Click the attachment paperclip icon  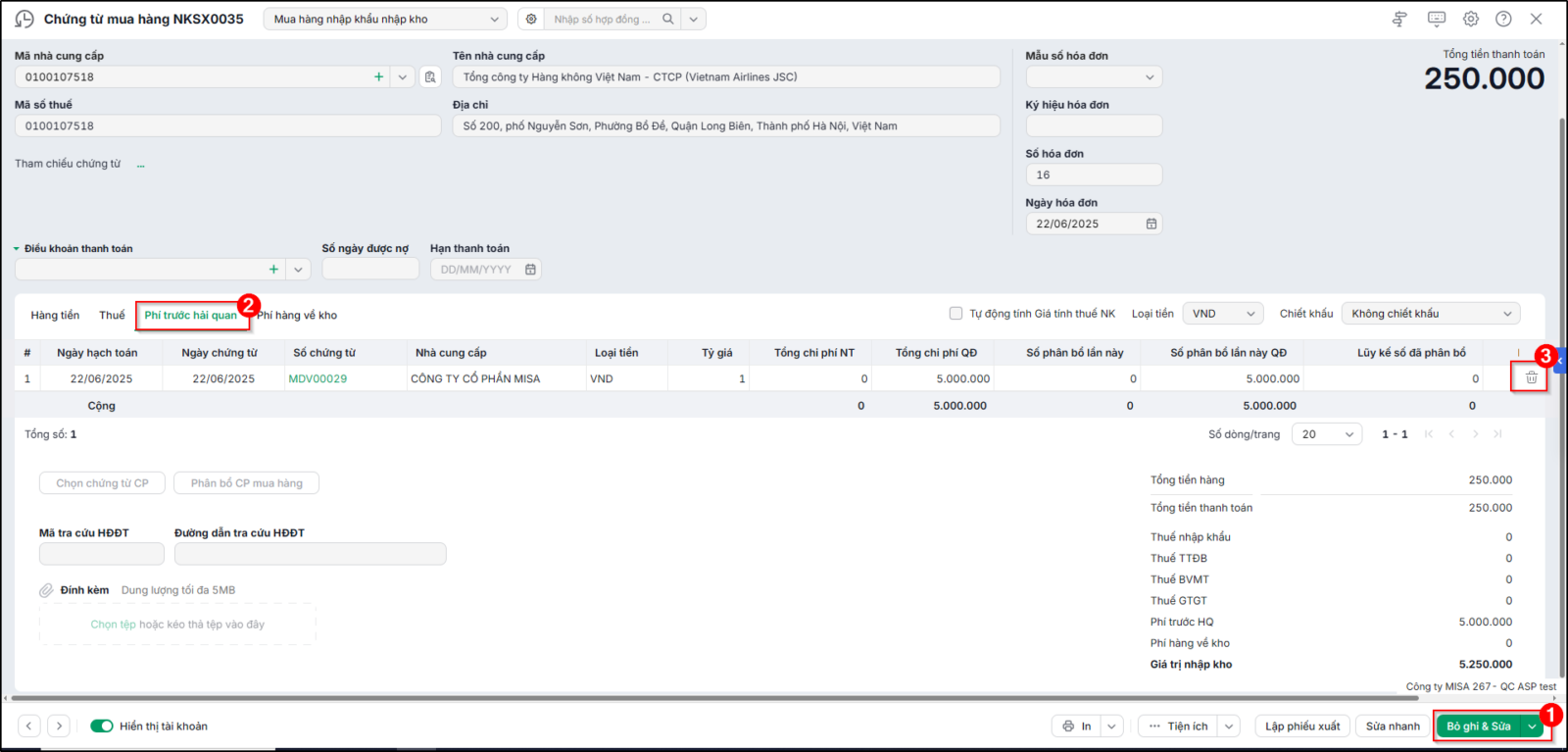coord(46,590)
